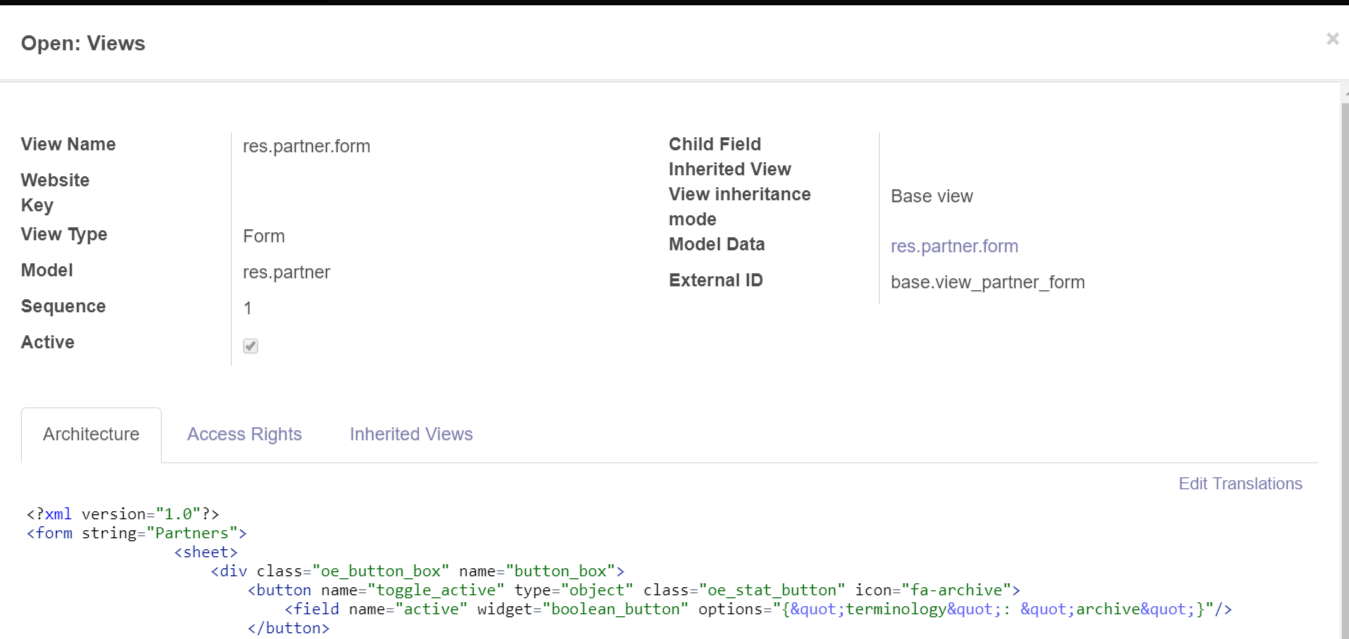Click the Sequence value 1
This screenshot has height=639, width=1349.
(248, 308)
